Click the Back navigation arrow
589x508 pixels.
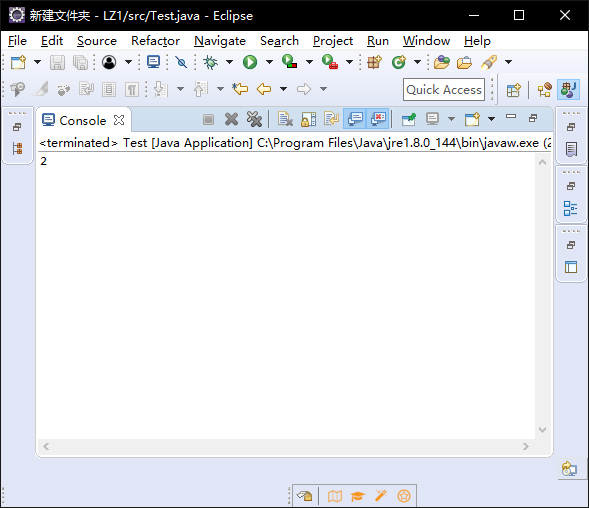[264, 89]
